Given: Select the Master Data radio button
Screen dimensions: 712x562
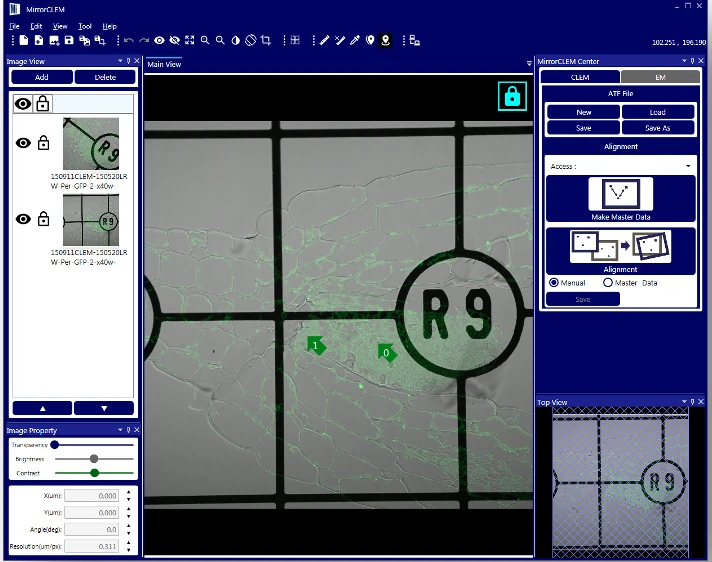Looking at the screenshot, I should click(608, 282).
